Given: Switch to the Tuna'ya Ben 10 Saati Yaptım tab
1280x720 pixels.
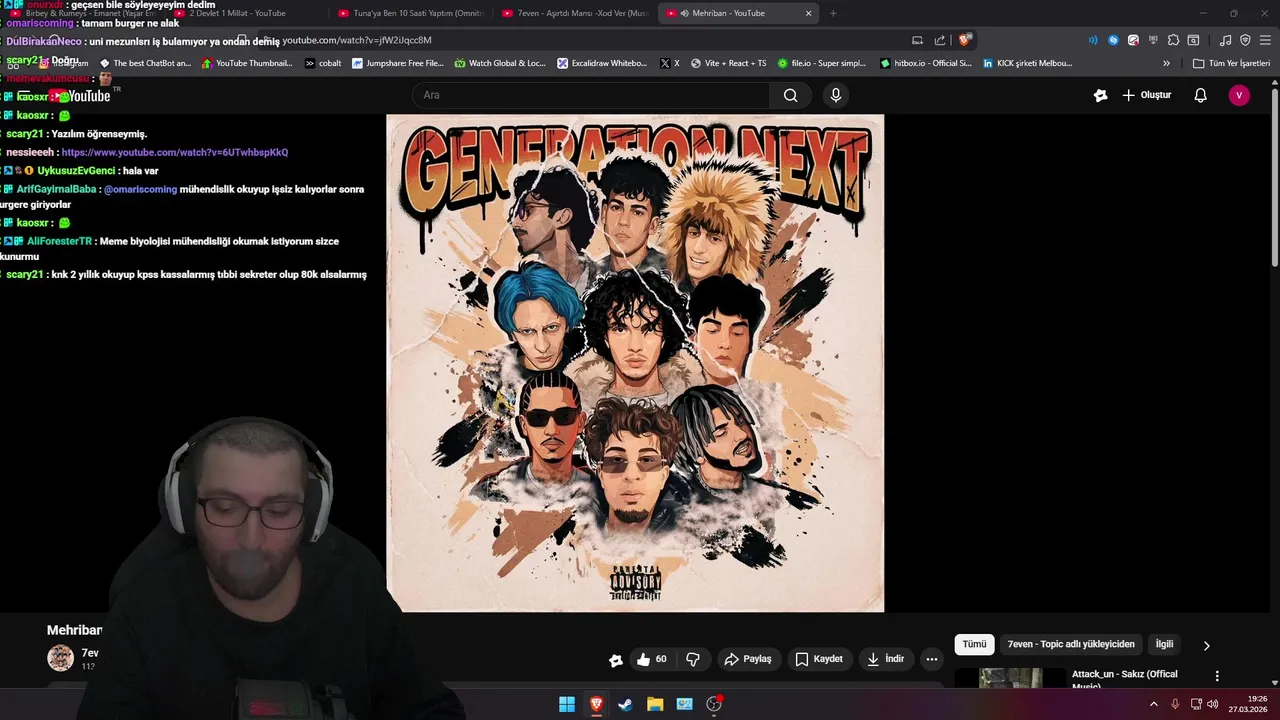Looking at the screenshot, I should click(410, 13).
